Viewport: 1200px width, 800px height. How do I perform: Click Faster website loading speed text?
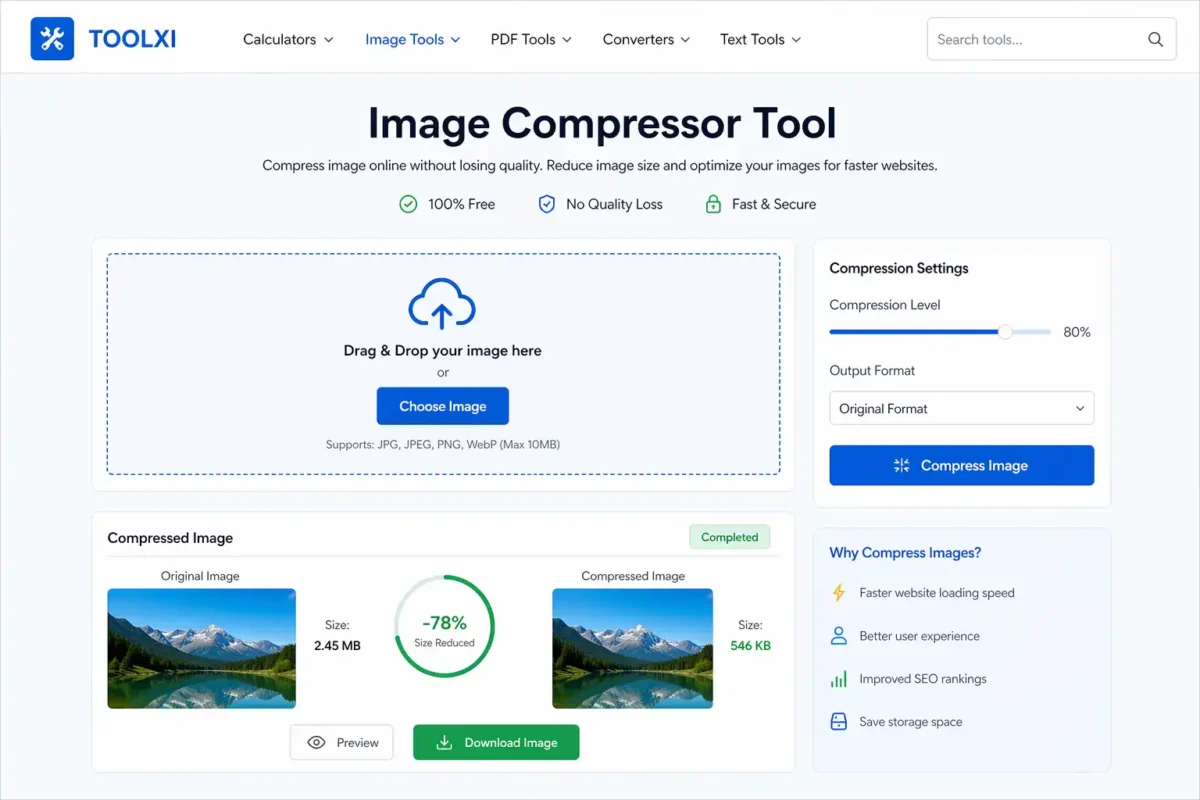(937, 593)
